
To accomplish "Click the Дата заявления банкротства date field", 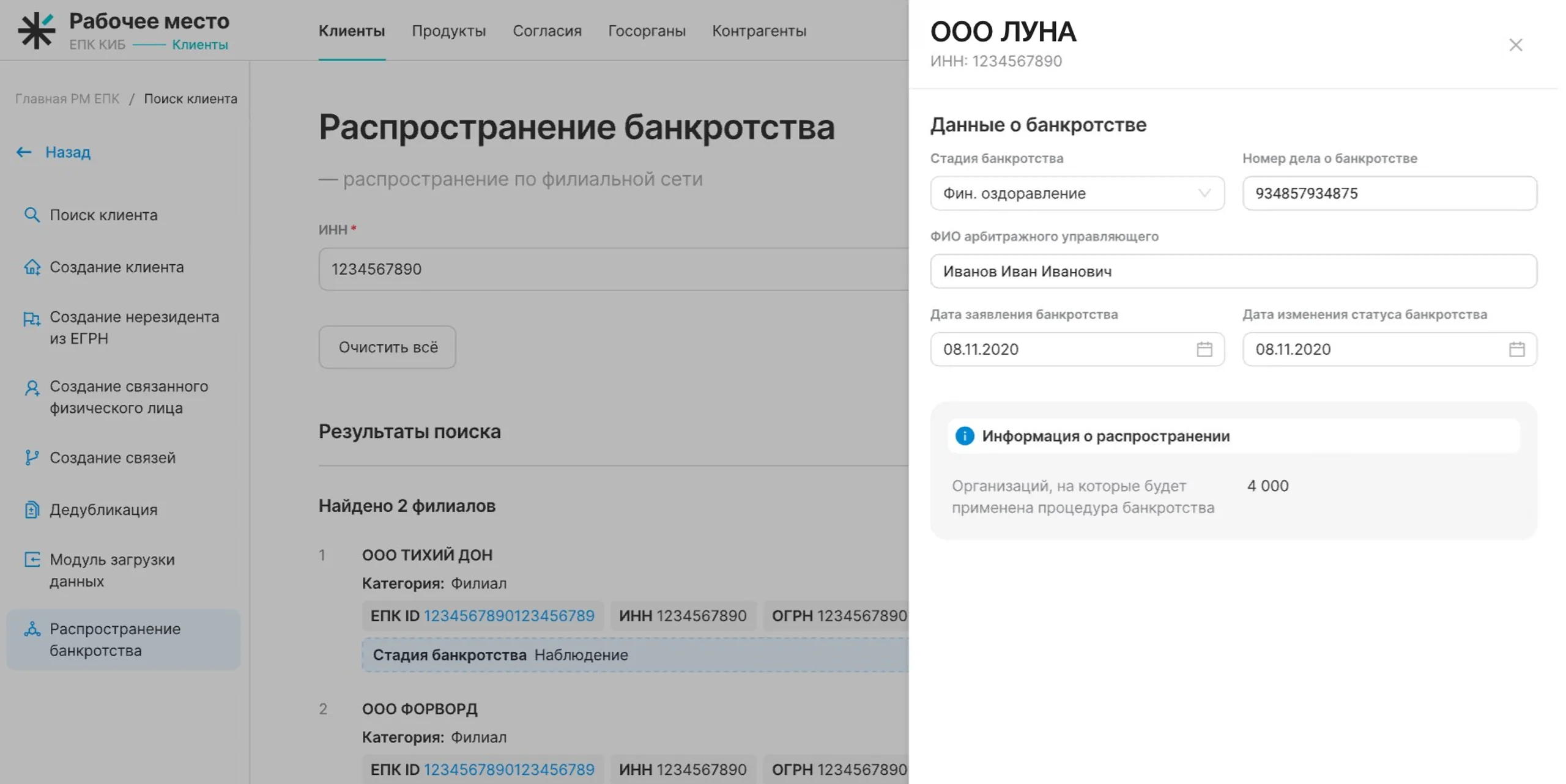I will 1077,349.
